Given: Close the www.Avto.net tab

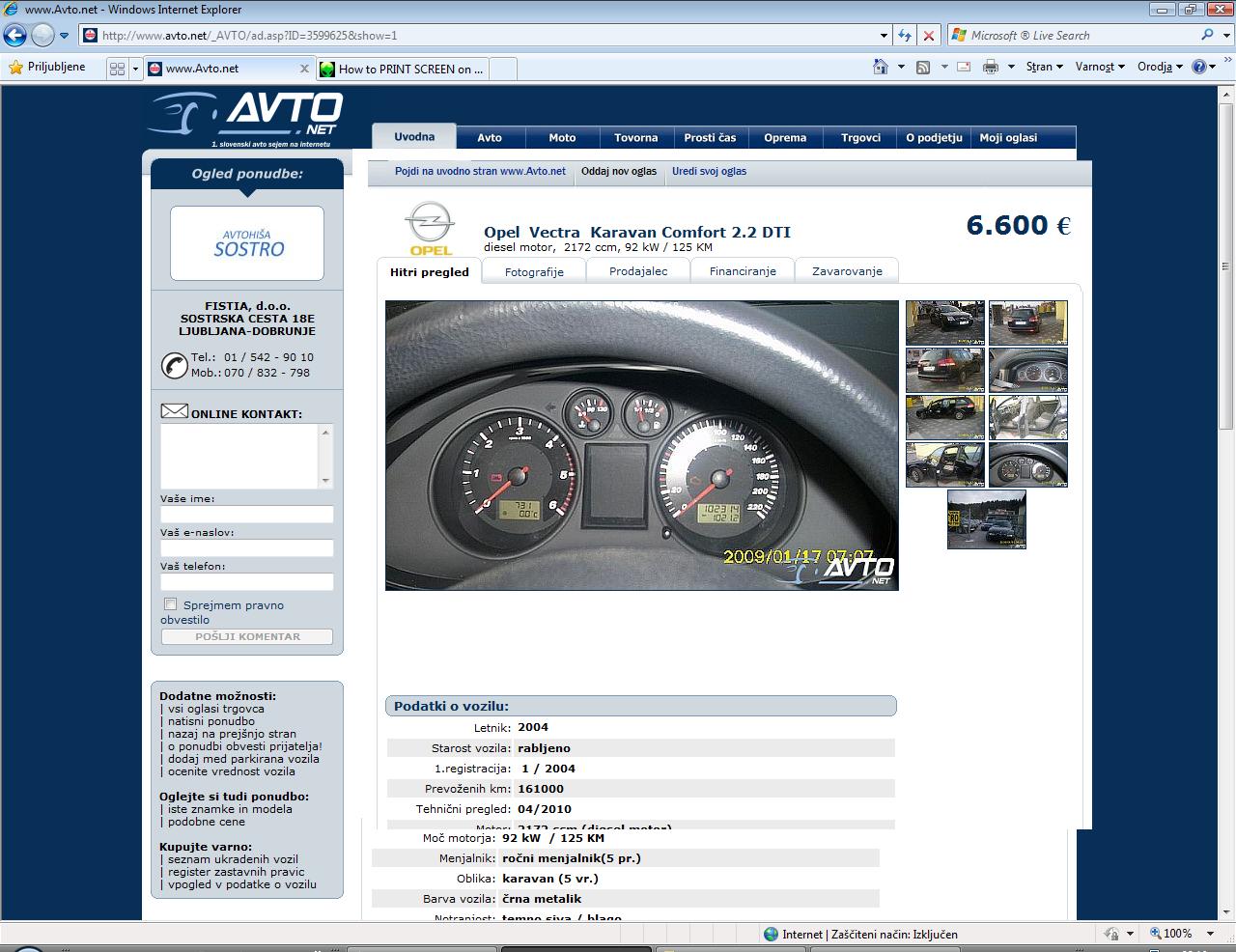Looking at the screenshot, I should point(304,69).
